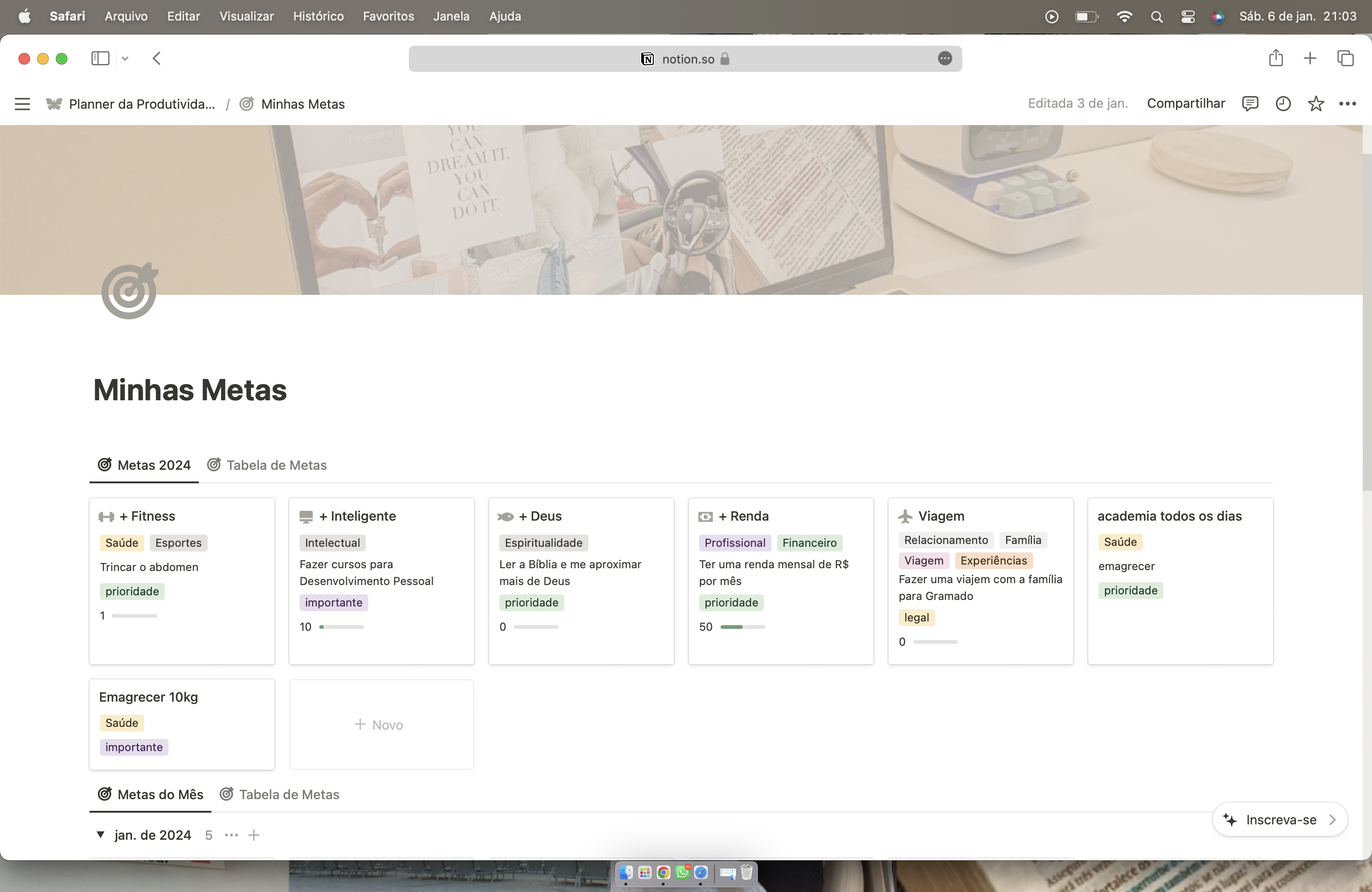The image size is (1372, 892).
Task: Open macOS Control Center icon
Action: tap(1188, 17)
